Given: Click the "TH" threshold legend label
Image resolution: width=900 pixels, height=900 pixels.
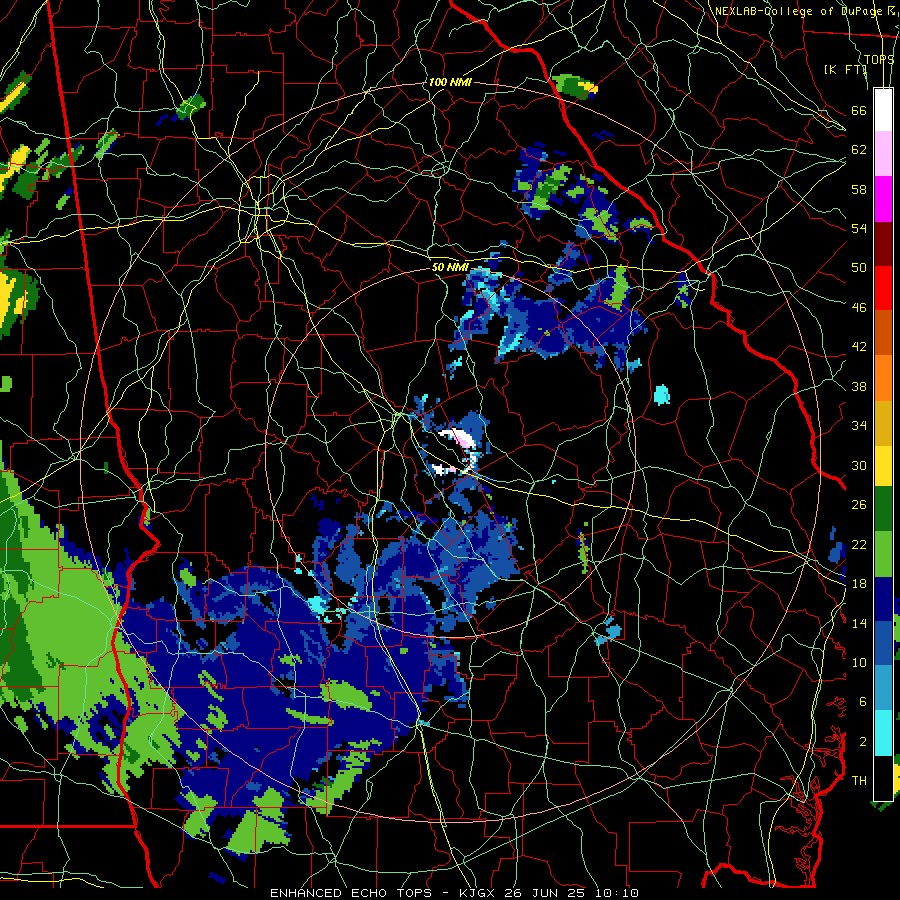Looking at the screenshot, I should [859, 781].
